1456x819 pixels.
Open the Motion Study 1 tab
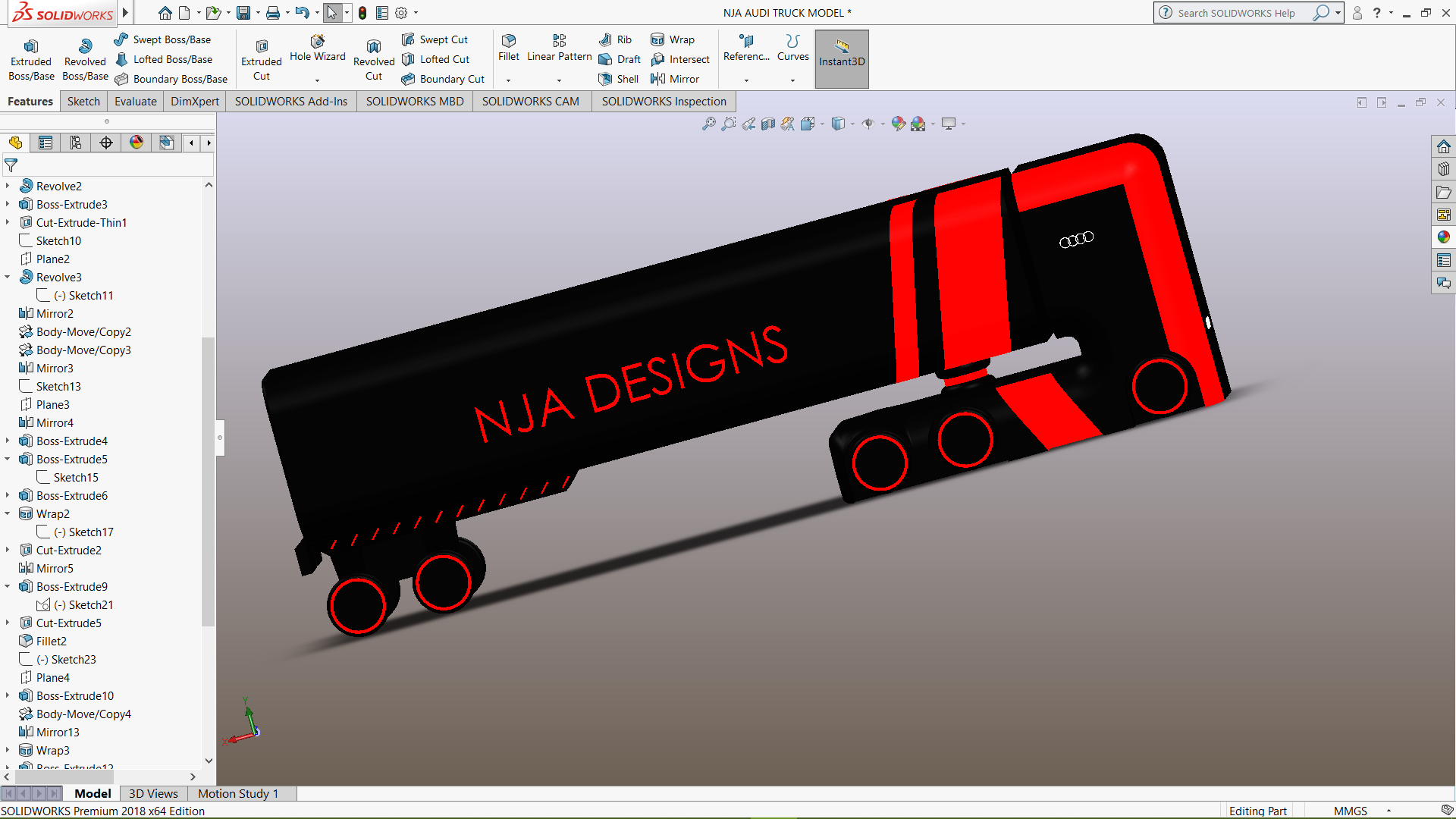click(238, 793)
